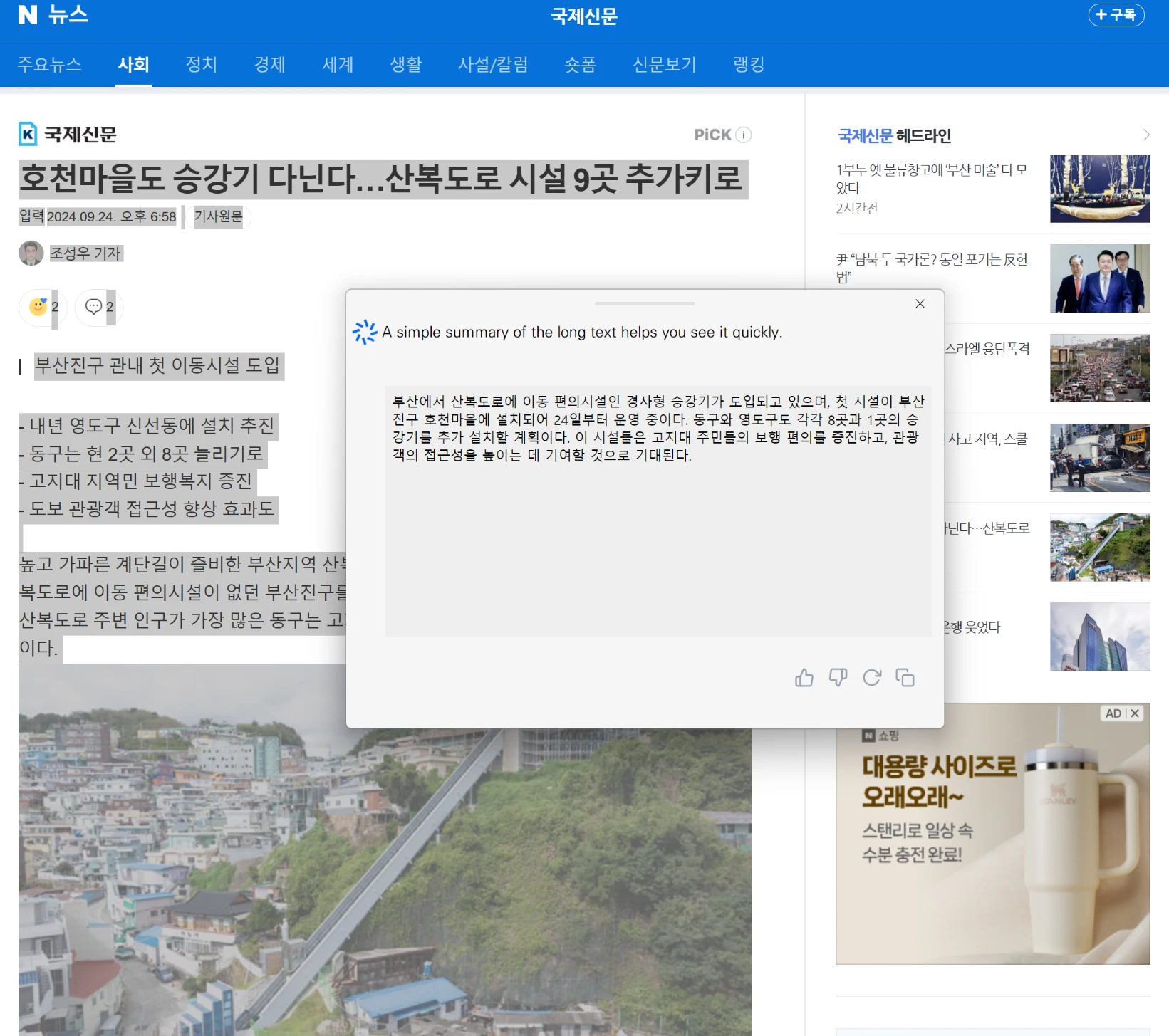Click the Korean summary text block

click(x=658, y=429)
